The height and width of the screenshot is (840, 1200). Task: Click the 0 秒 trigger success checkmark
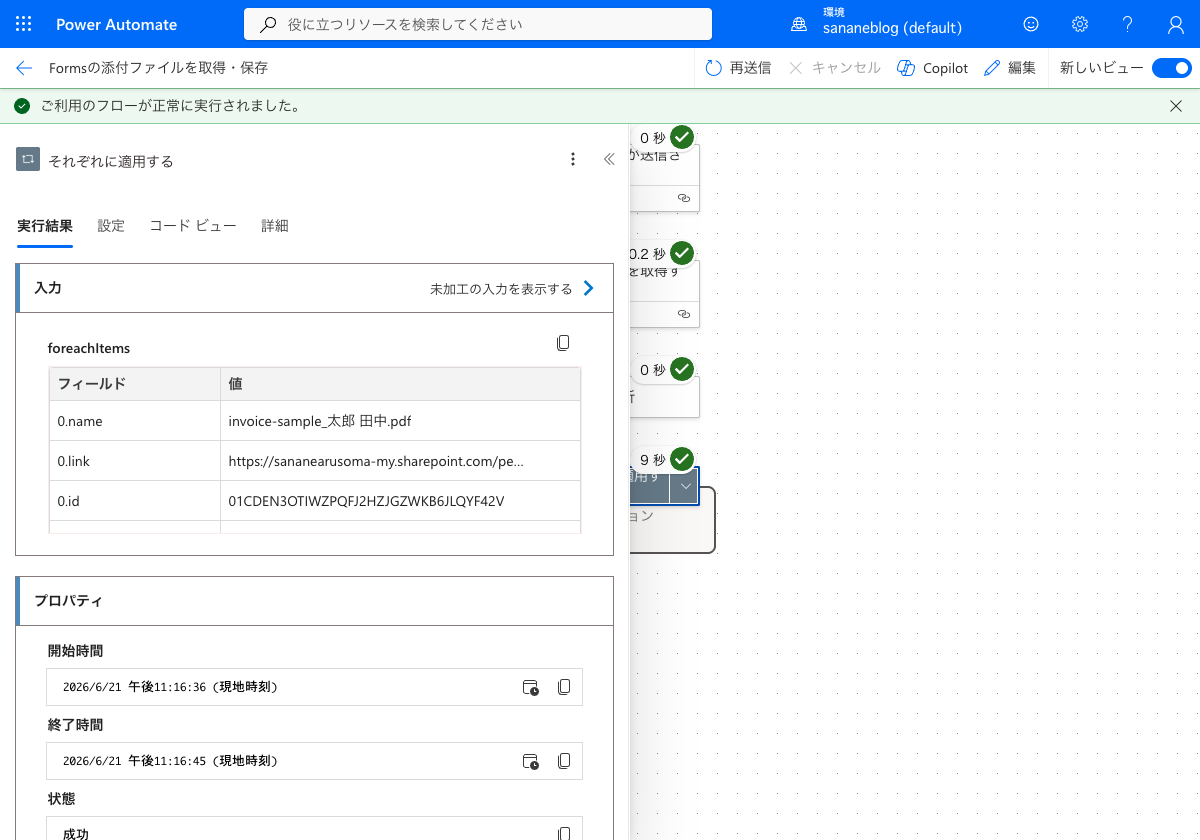coord(682,137)
